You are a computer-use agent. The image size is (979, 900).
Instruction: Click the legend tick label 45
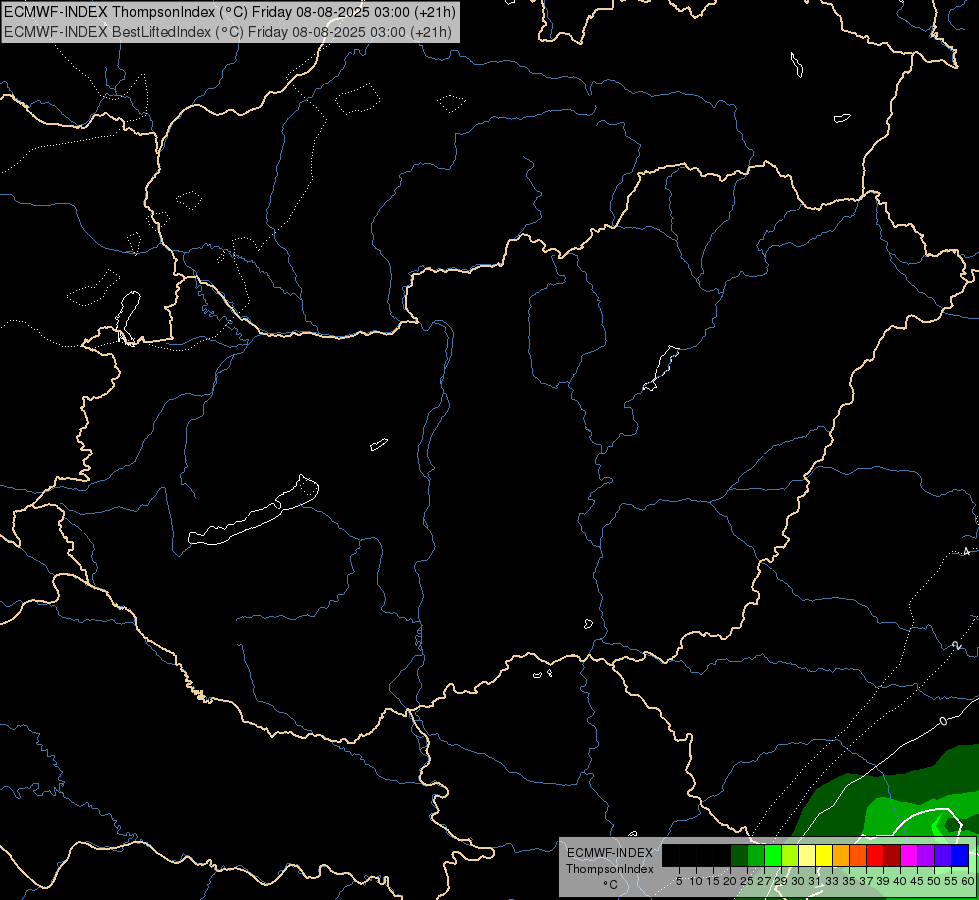[917, 881]
